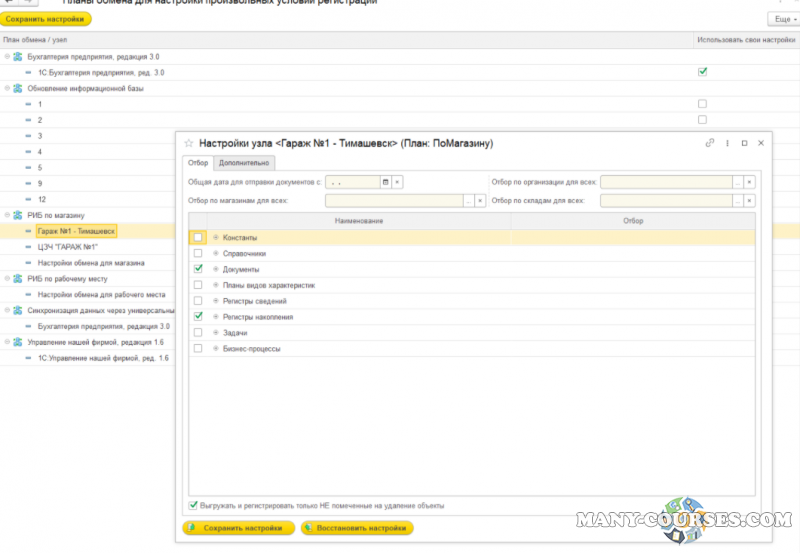This screenshot has height=553, width=800.
Task: Open the kebab menu in dialog header
Action: 727,143
